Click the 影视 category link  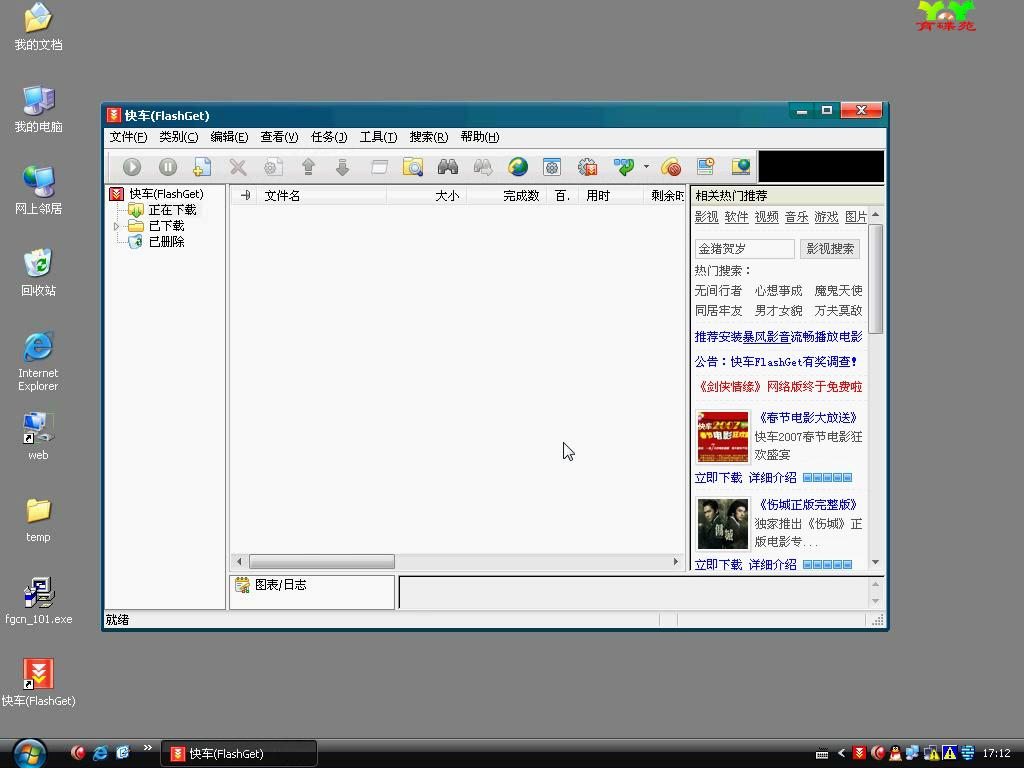click(706, 217)
